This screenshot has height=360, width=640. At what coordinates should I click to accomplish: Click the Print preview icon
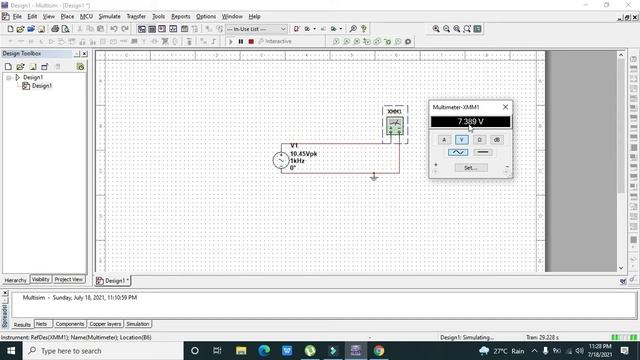[65, 29]
